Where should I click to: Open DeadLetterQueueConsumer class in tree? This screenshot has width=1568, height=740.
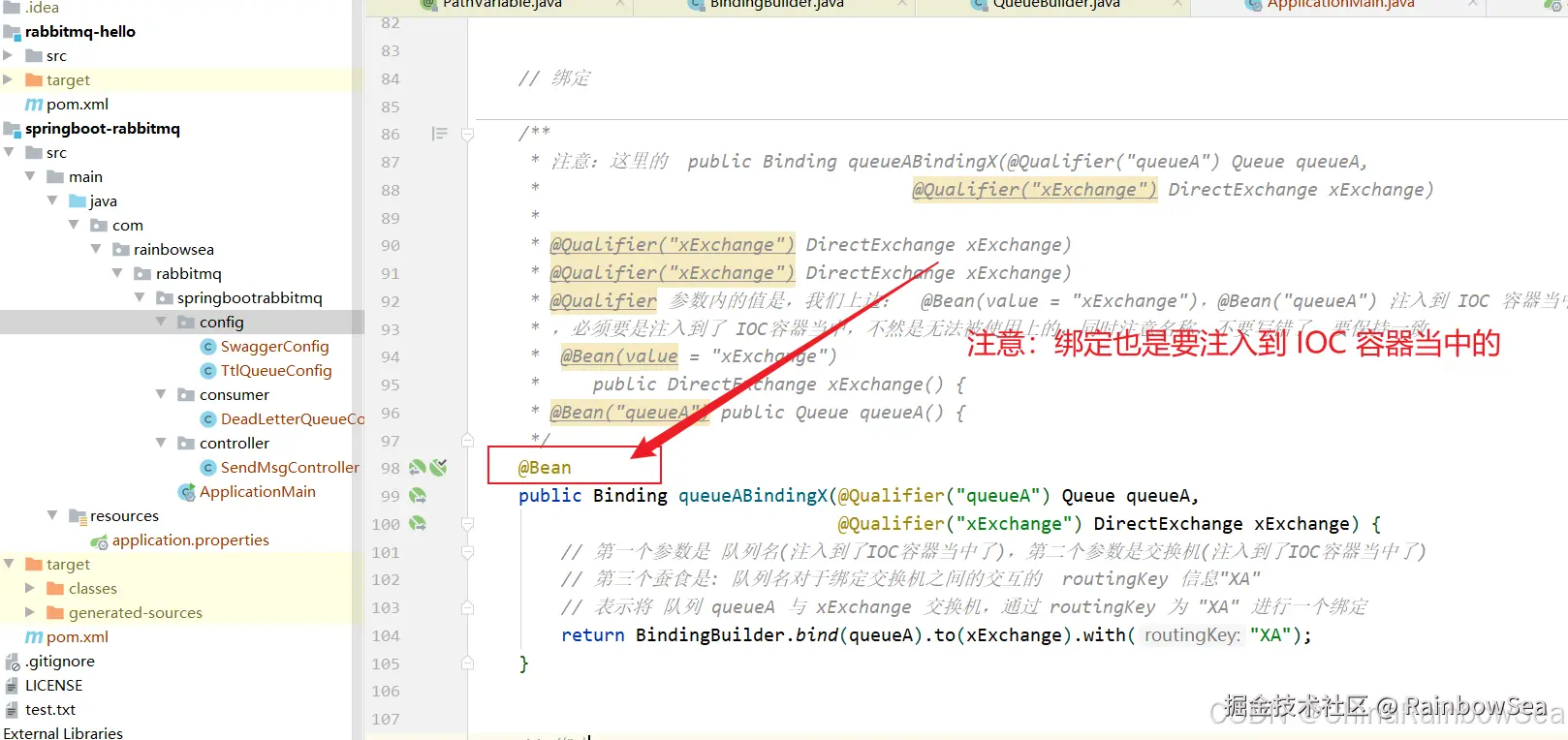(x=293, y=419)
